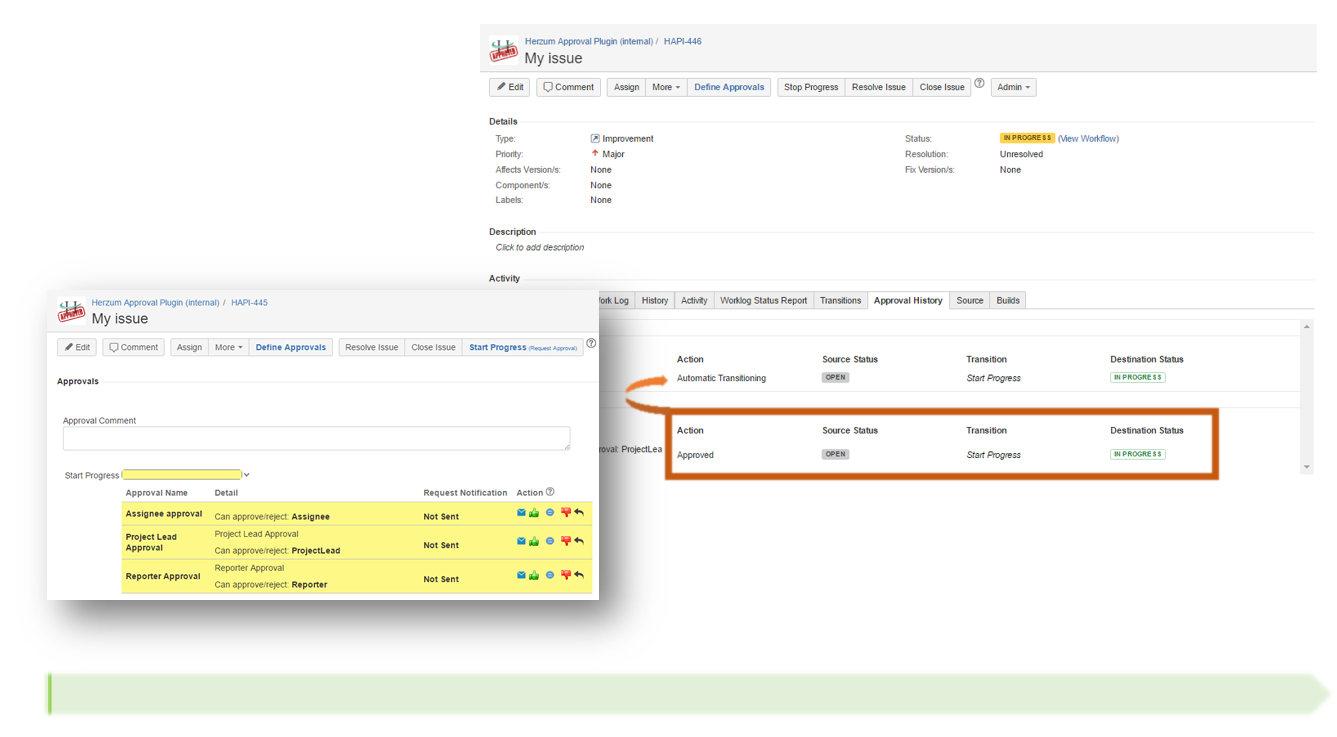
Task: Open Herzum Approval Plugin project link above HAPI-445
Action: [x=155, y=302]
